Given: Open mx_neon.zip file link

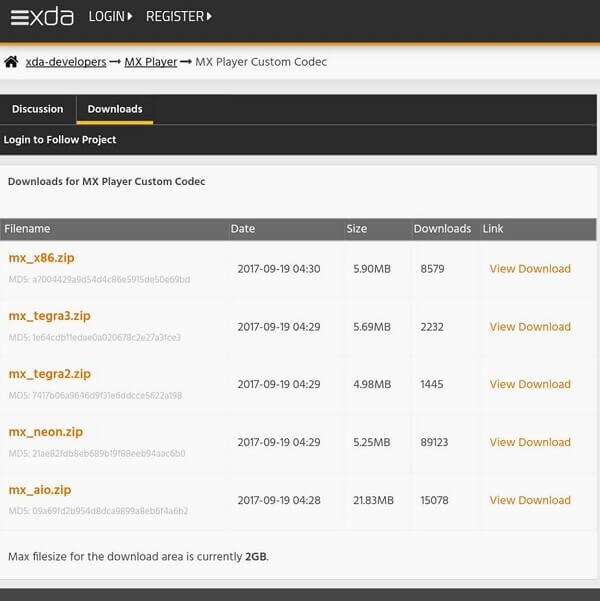Looking at the screenshot, I should click(x=46, y=432).
